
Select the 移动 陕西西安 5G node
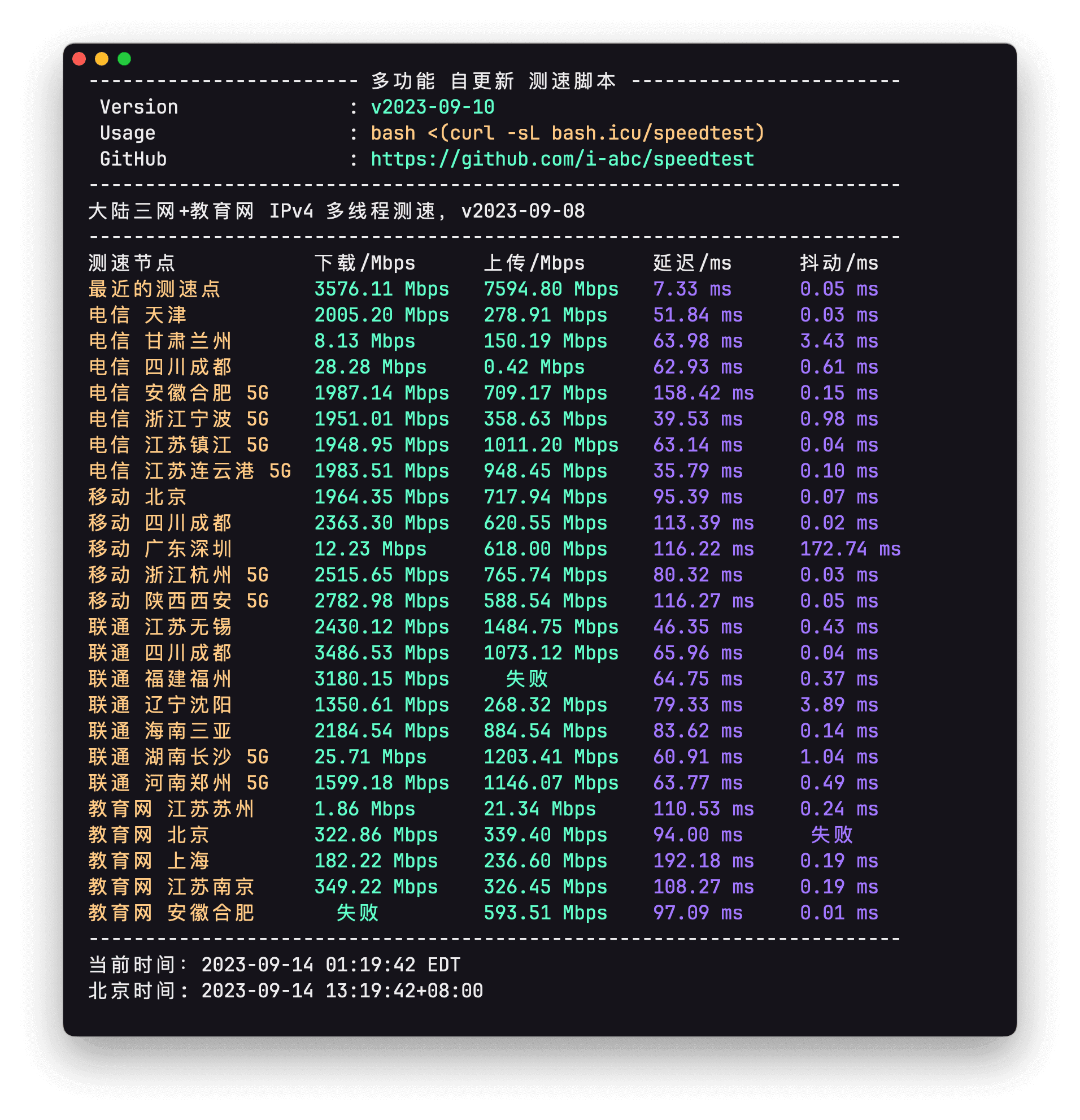178,601
